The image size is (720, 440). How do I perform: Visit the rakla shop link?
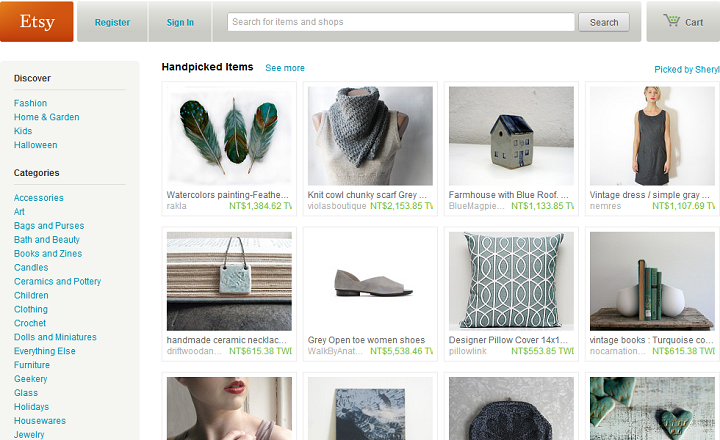[x=176, y=206]
